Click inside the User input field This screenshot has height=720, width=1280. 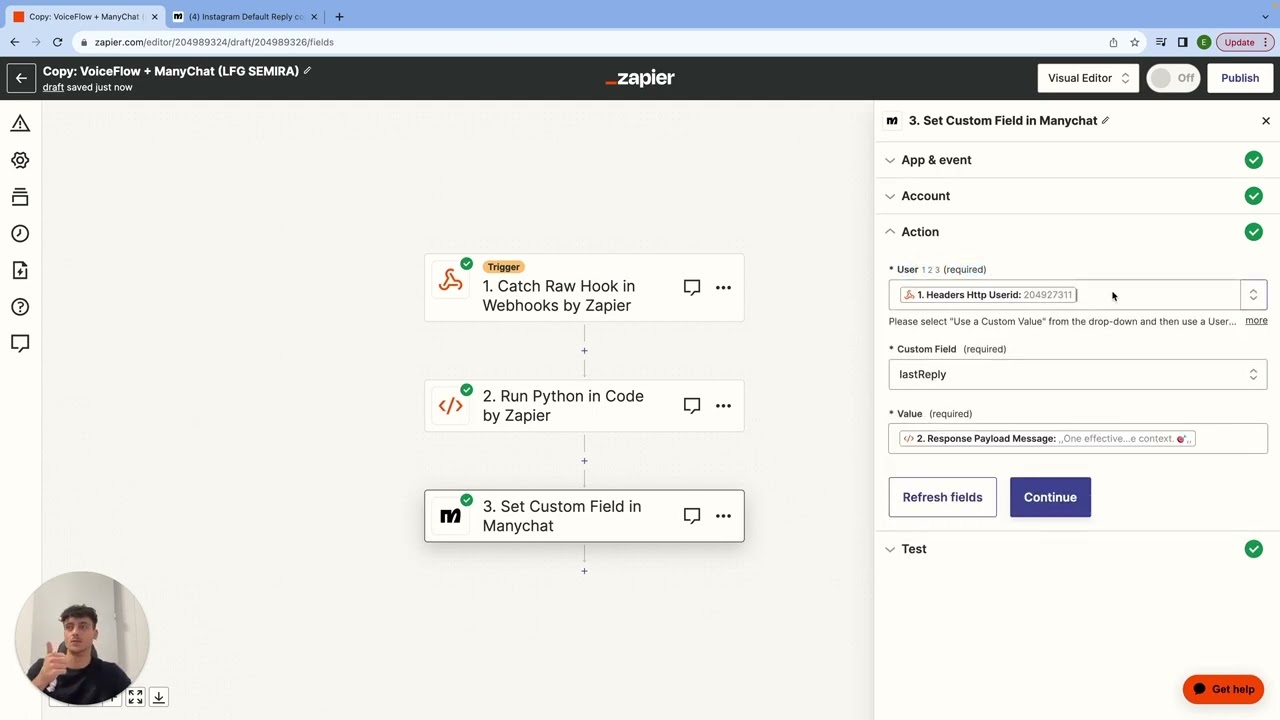[x=1064, y=295]
